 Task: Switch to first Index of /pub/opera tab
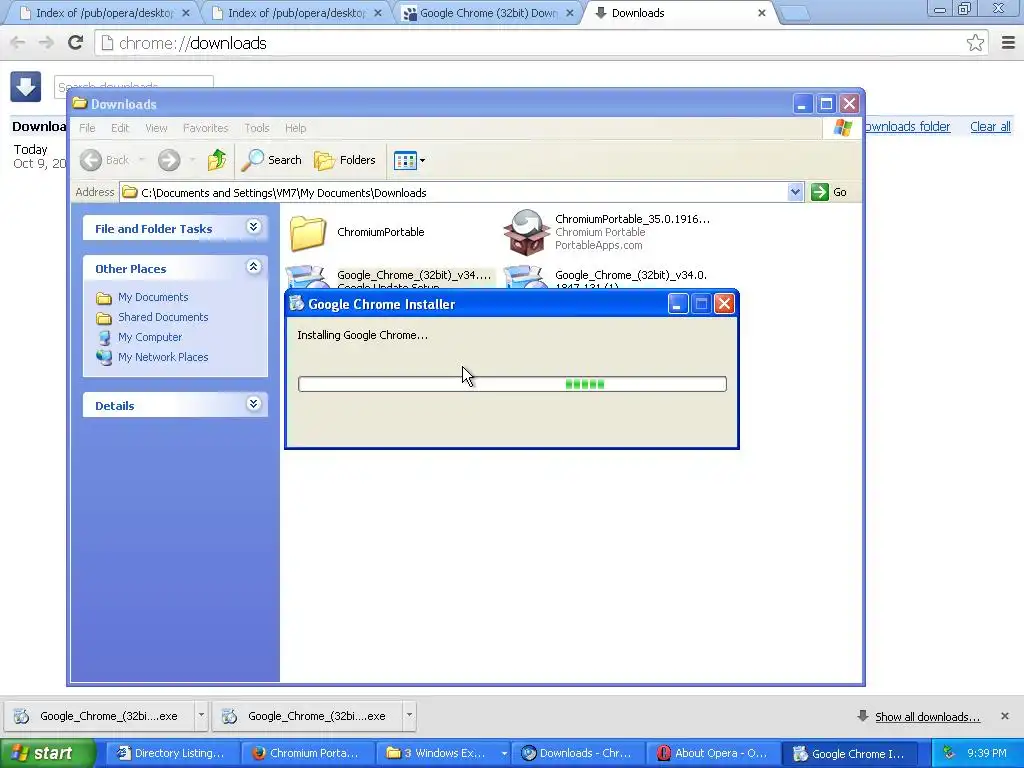104,13
